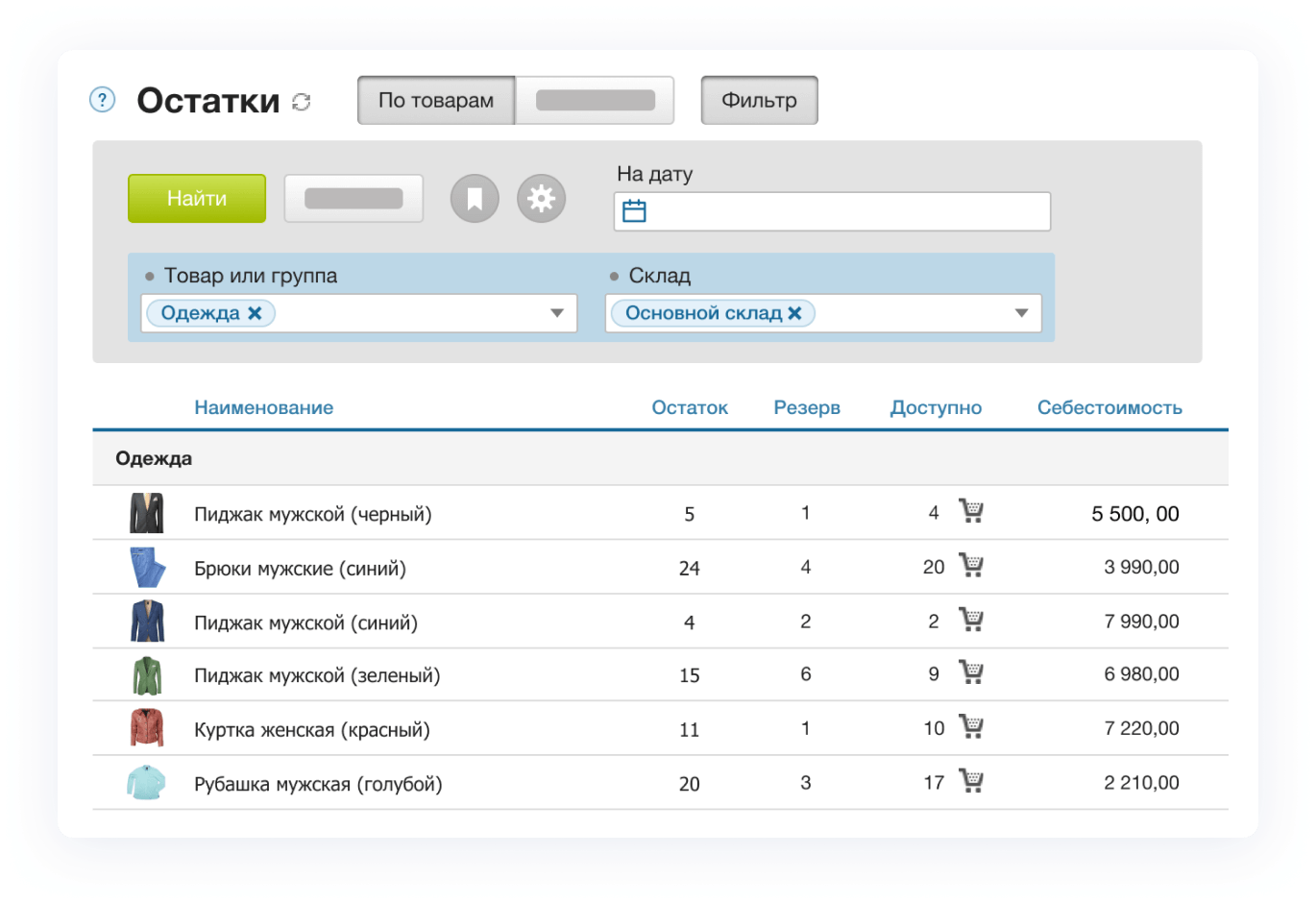
Task: Remove the Основной склад filter tag
Action: [794, 313]
